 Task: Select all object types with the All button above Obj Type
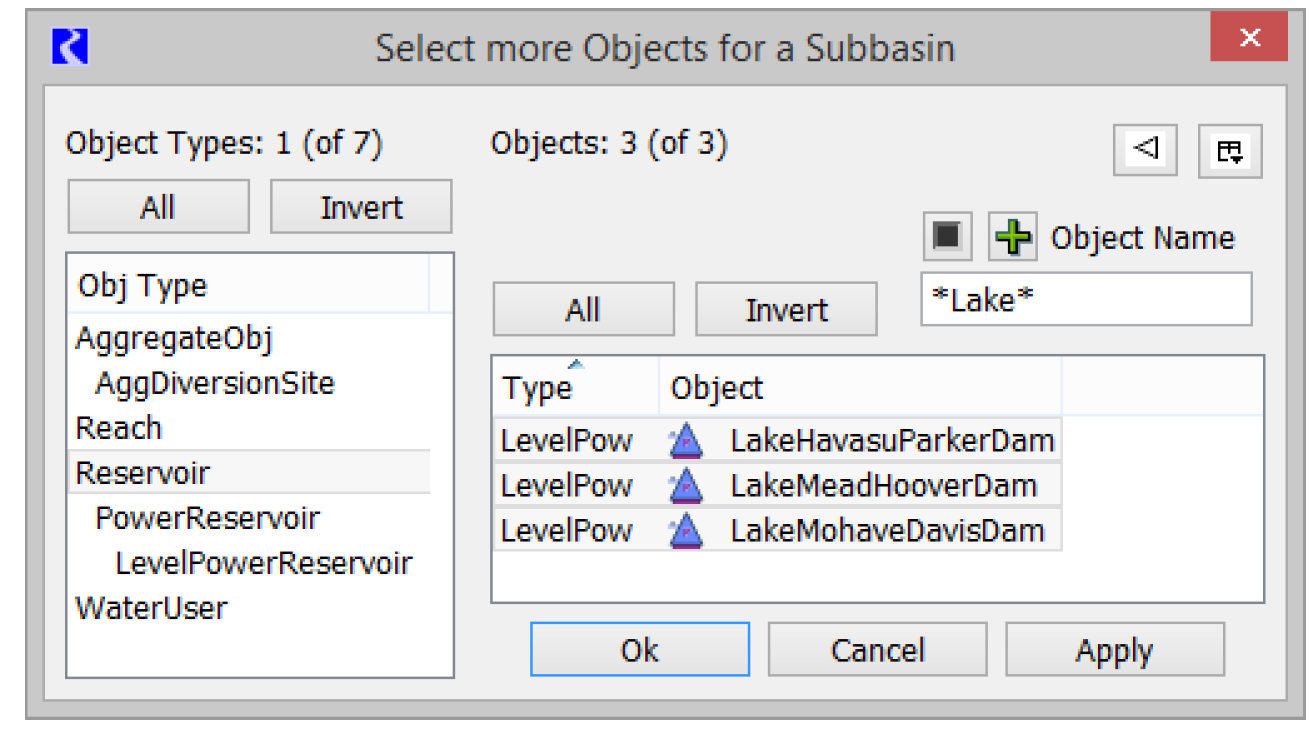point(158,208)
